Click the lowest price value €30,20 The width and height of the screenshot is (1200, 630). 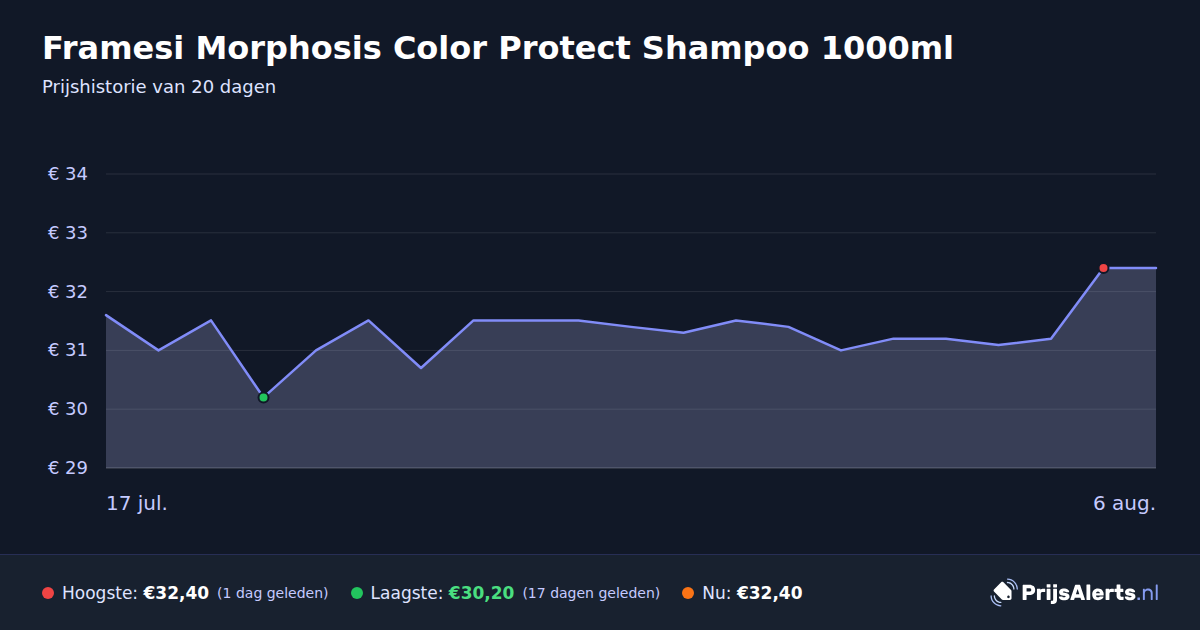(481, 593)
